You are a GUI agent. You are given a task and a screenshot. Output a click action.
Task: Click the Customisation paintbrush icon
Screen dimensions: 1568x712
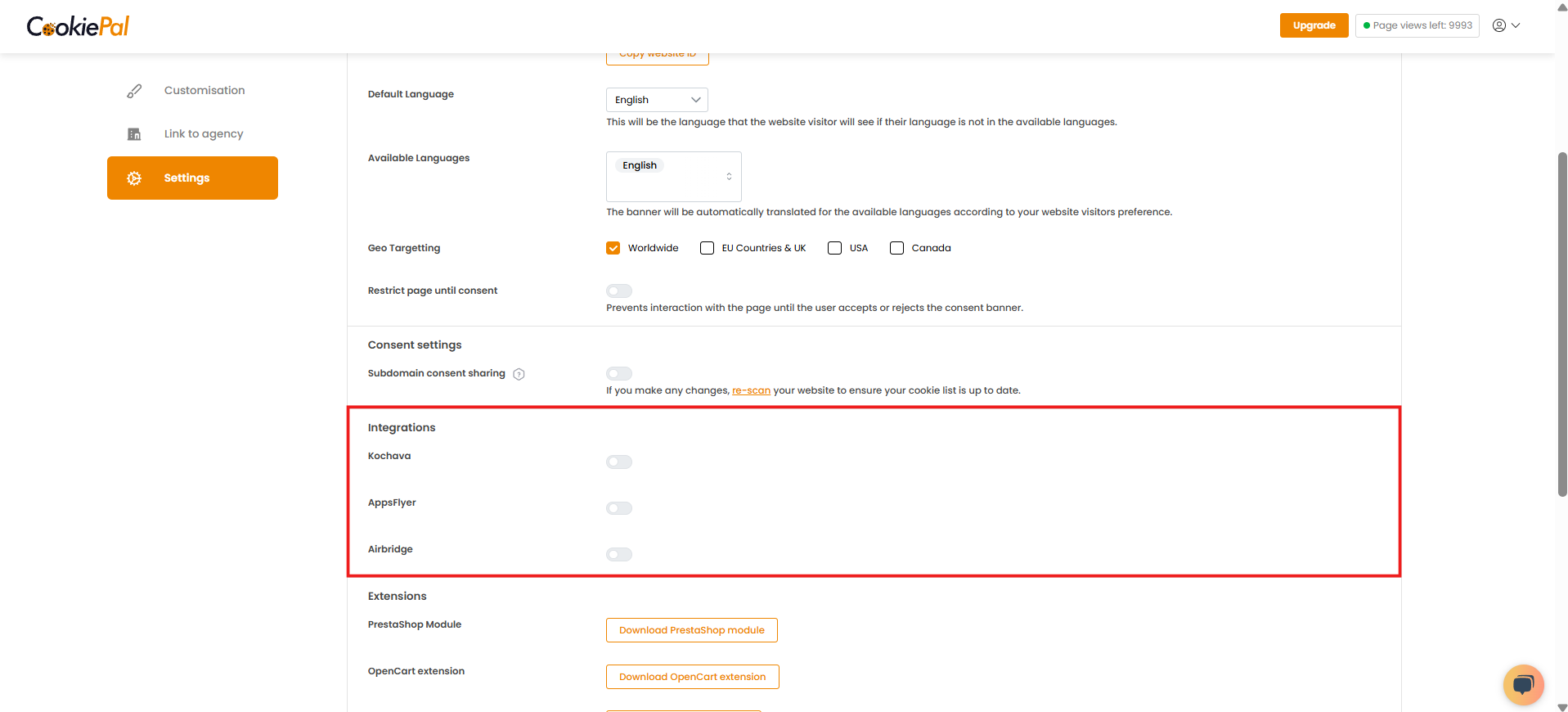tap(134, 91)
